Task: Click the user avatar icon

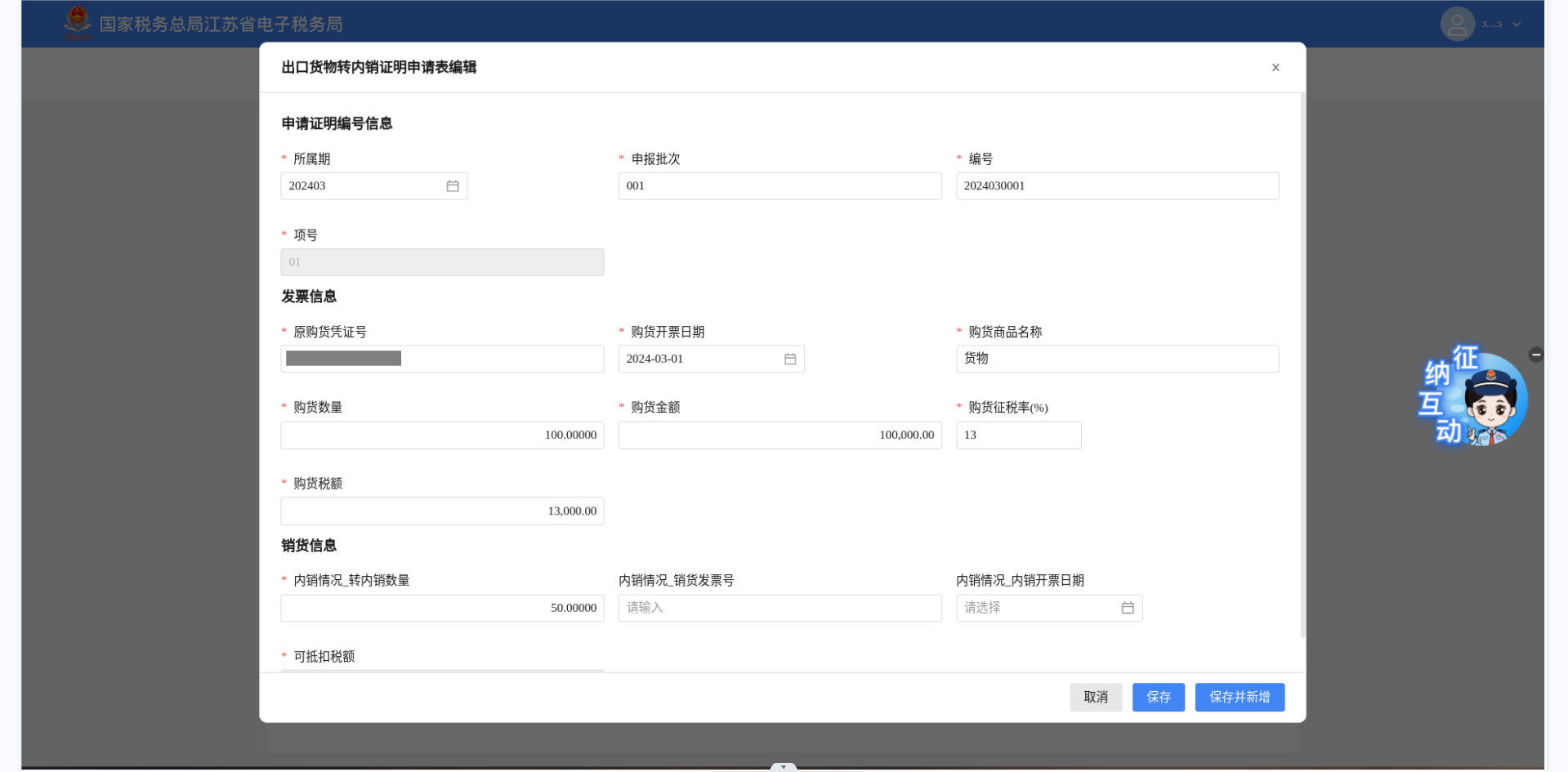Action: point(1456,24)
